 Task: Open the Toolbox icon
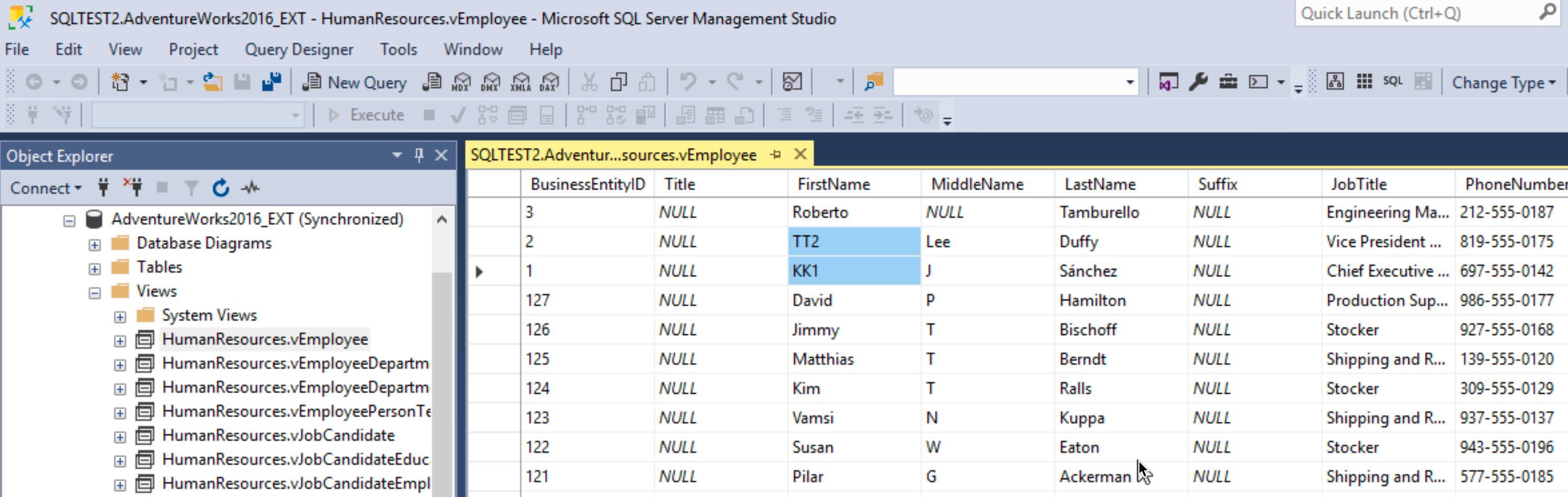(1228, 81)
